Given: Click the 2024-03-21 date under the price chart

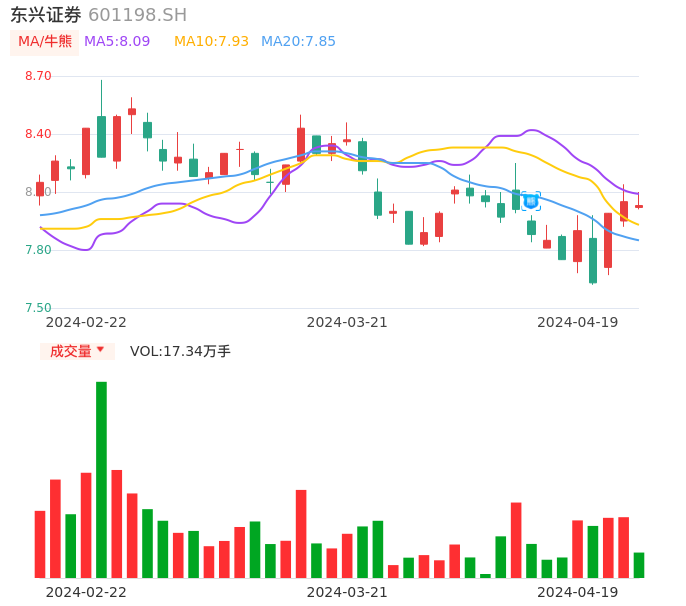Looking at the screenshot, I should pyautogui.click(x=346, y=322).
